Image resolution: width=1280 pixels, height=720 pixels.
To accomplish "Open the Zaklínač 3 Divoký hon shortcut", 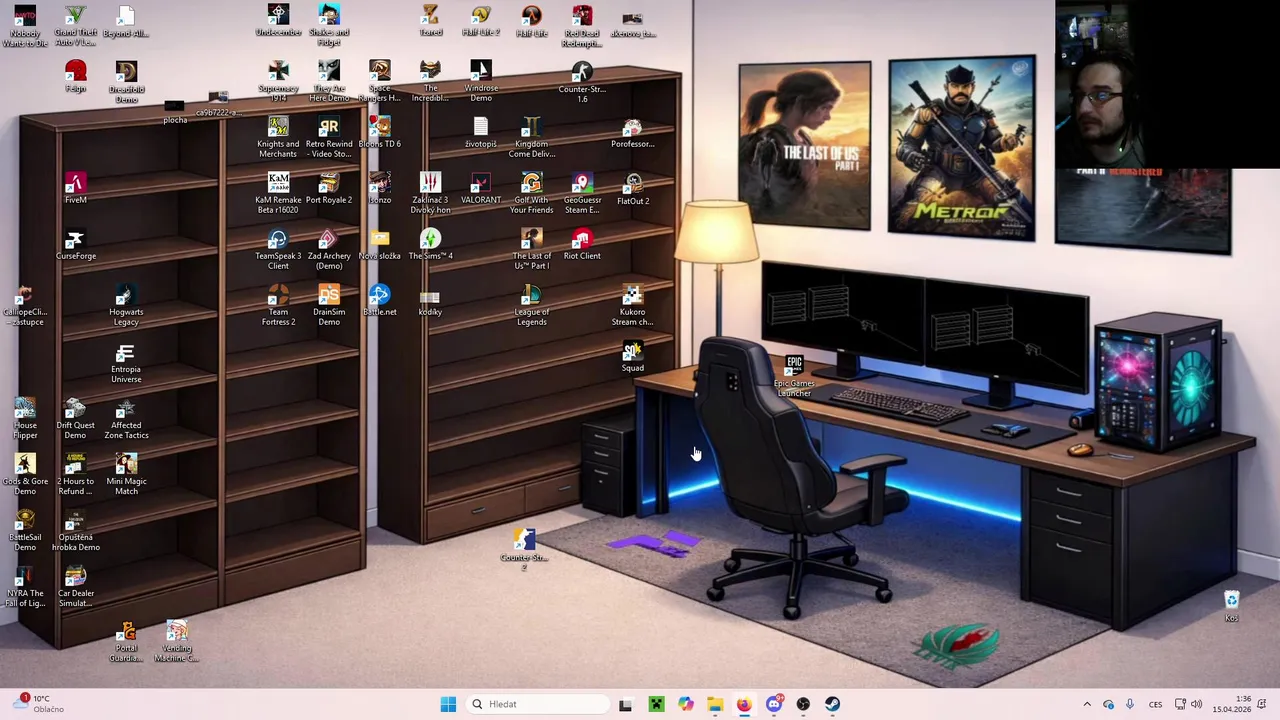I will tap(430, 193).
